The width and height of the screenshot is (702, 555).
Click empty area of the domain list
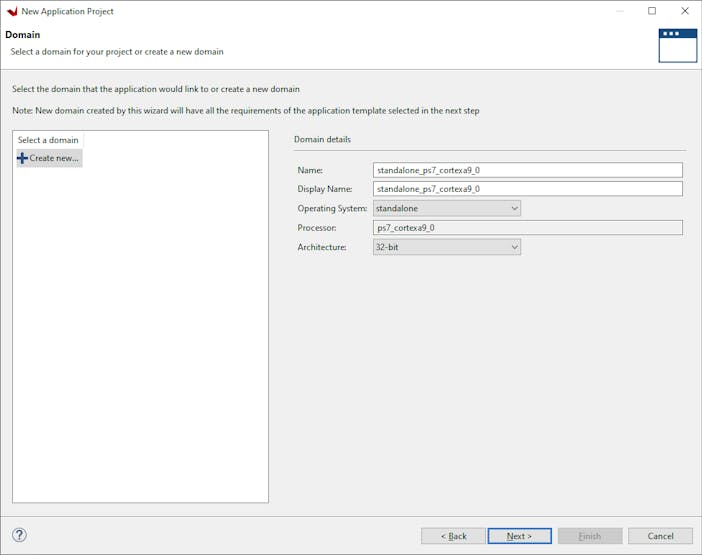tap(140, 340)
